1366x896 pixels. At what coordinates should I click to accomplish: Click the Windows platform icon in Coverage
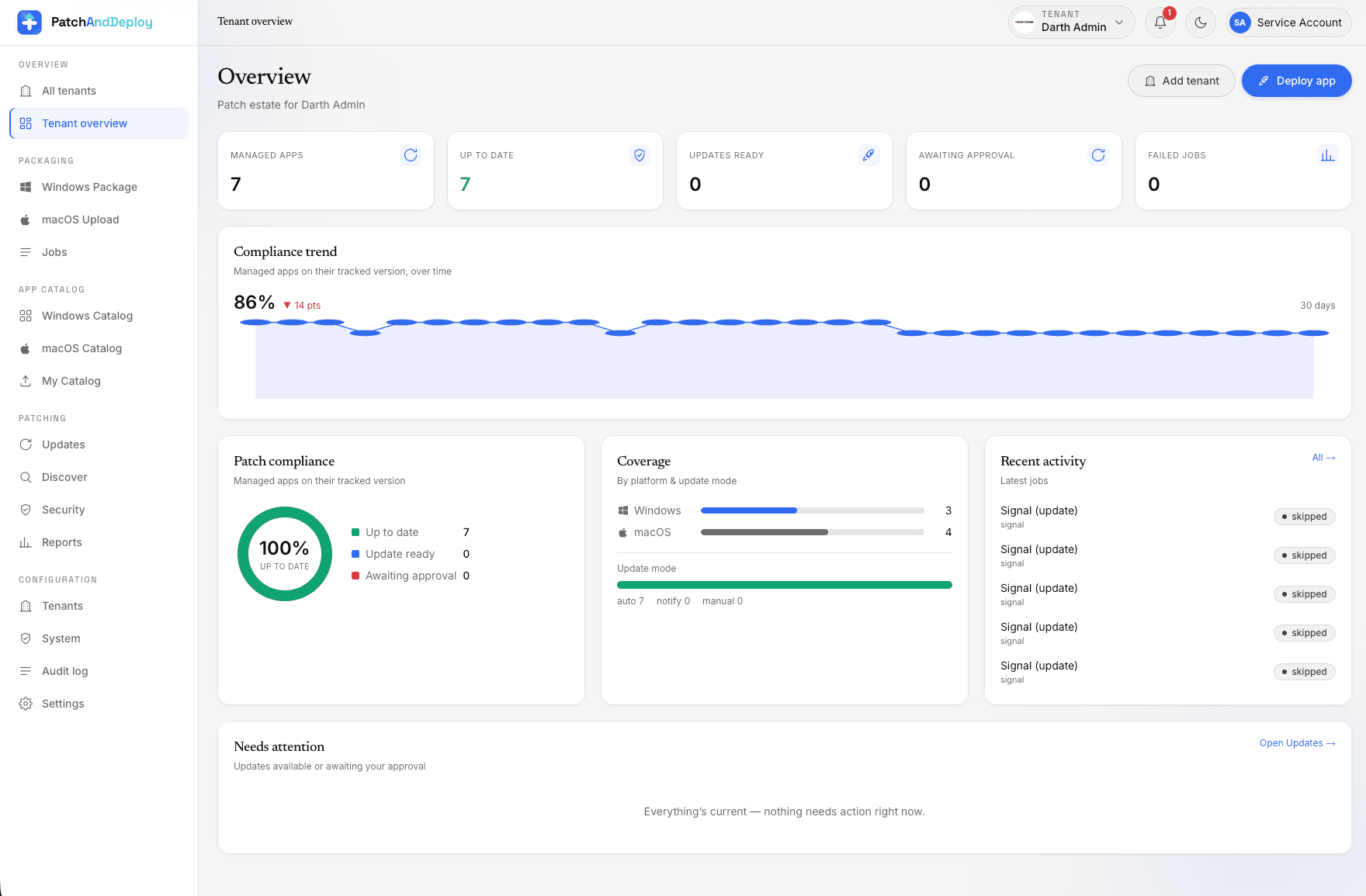[622, 510]
